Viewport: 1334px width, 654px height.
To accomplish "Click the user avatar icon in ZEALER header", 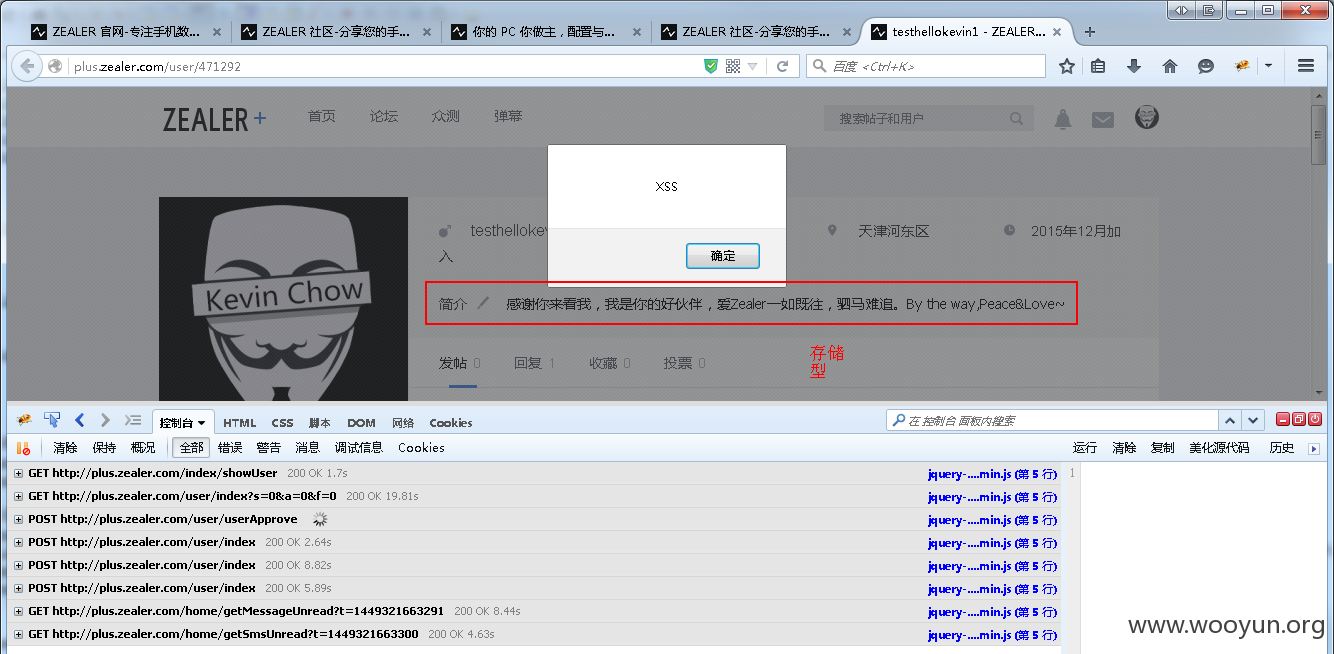I will (x=1147, y=117).
